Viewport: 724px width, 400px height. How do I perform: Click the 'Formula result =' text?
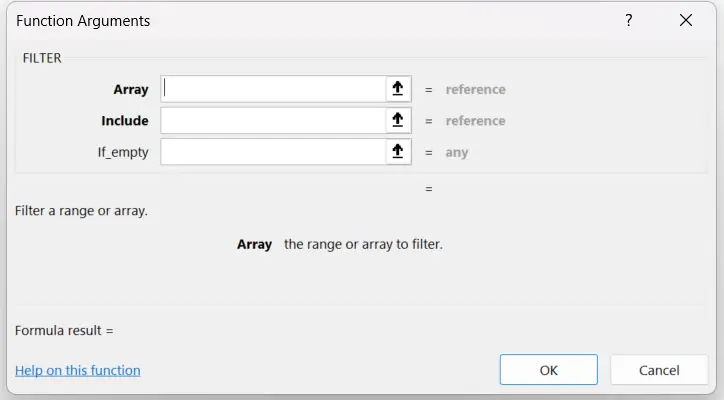64,331
